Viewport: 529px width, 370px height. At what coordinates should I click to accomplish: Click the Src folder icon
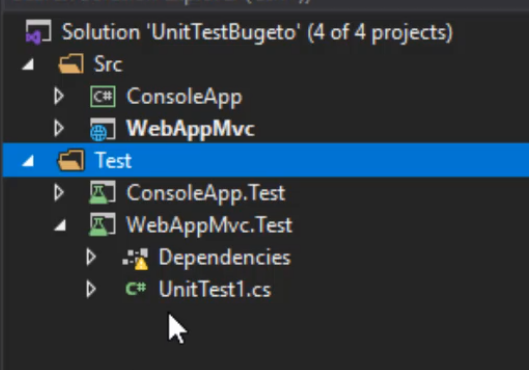[x=71, y=63]
